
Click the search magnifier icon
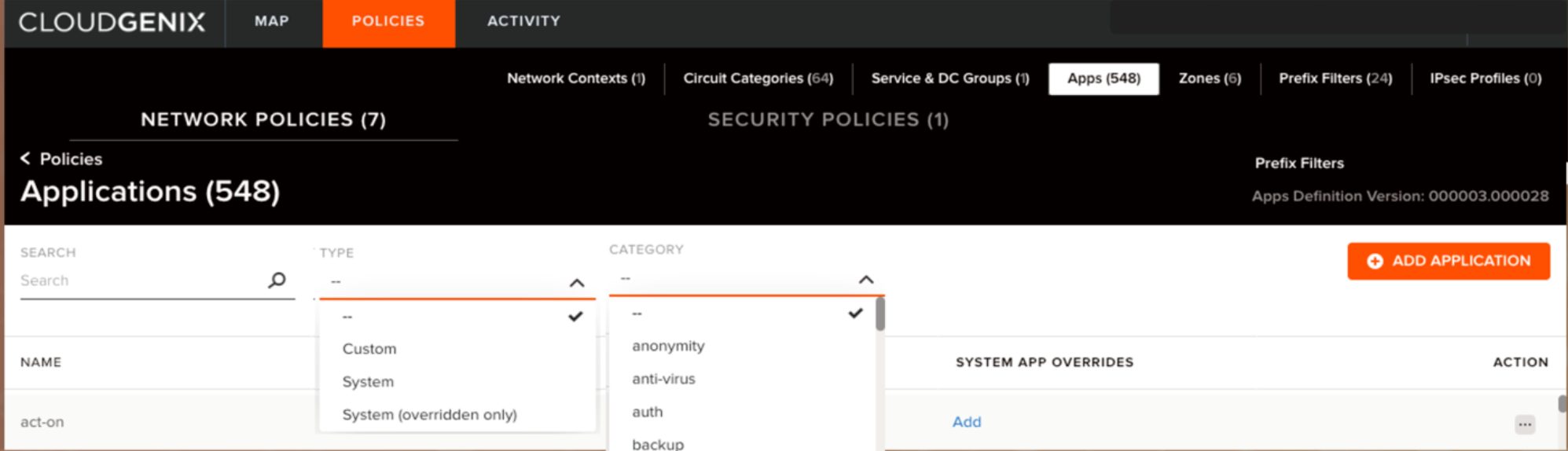click(x=277, y=280)
